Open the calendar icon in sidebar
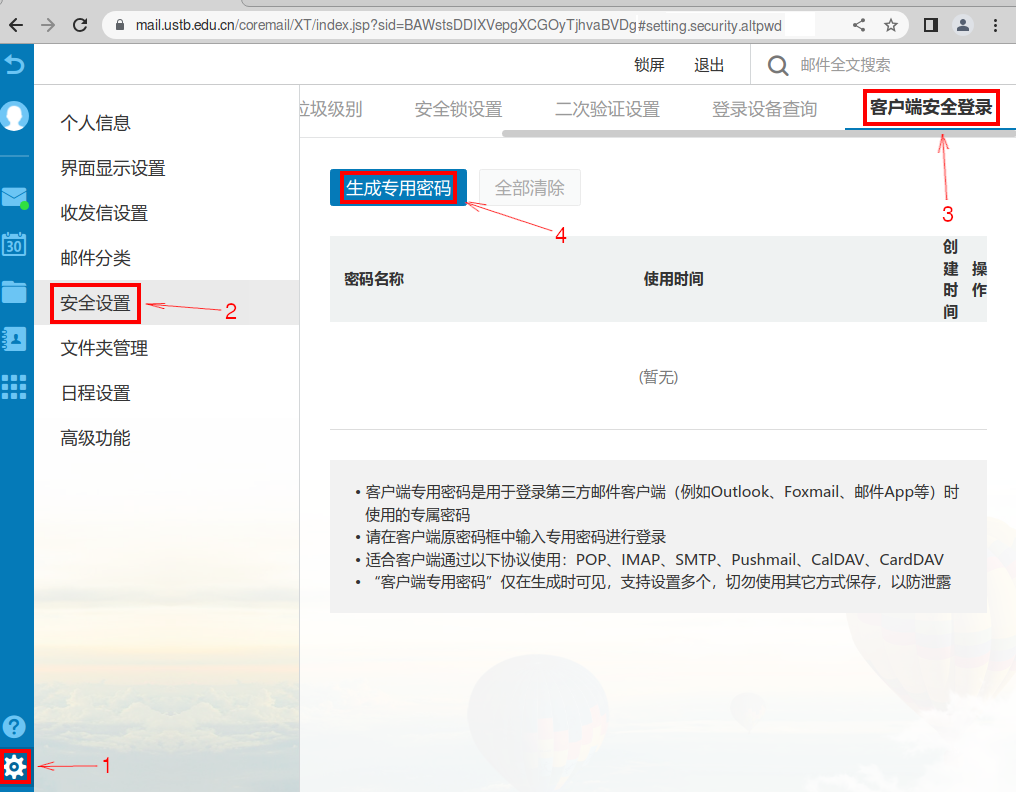Image resolution: width=1016 pixels, height=792 pixels. (14, 243)
